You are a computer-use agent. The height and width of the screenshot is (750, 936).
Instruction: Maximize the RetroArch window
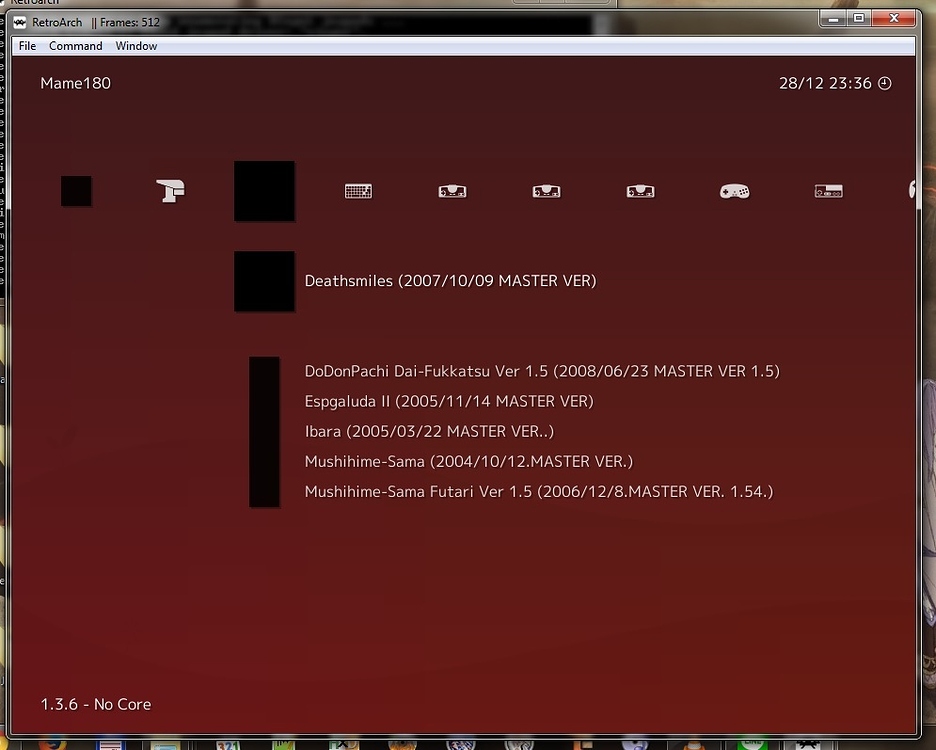coord(859,19)
